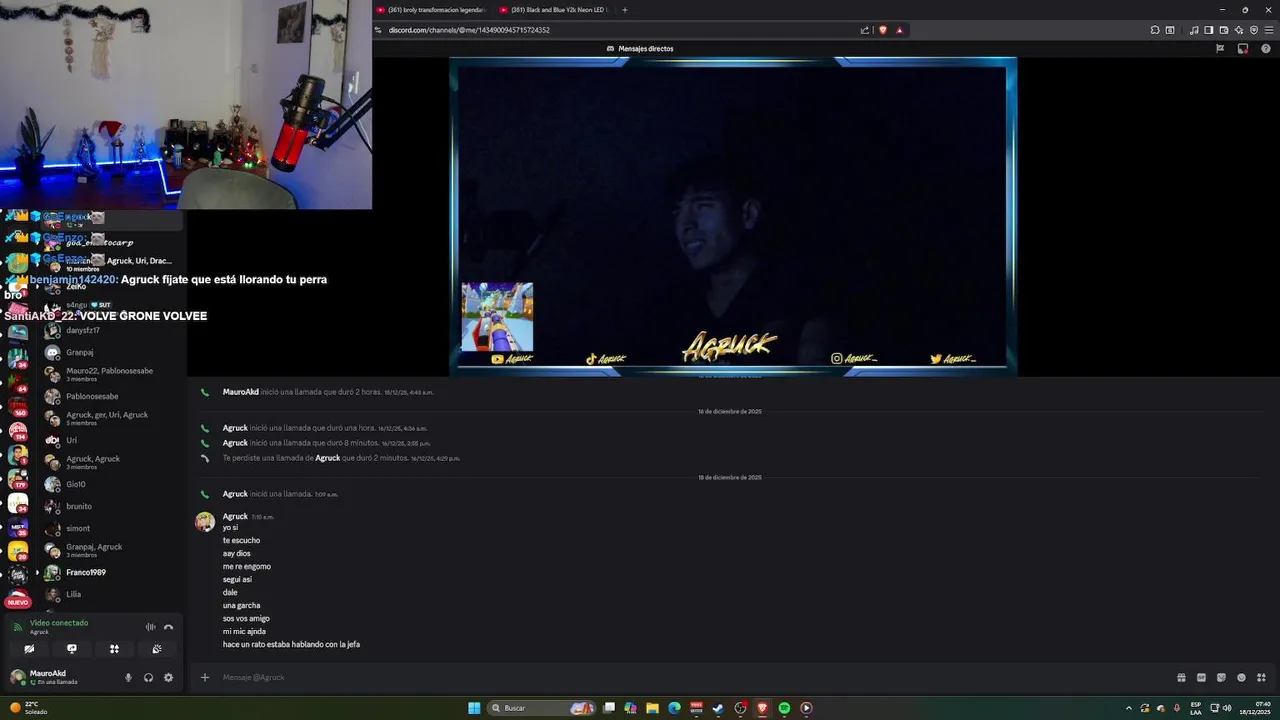1280x720 pixels.
Task: Open Spotify from the taskbar
Action: (784, 708)
